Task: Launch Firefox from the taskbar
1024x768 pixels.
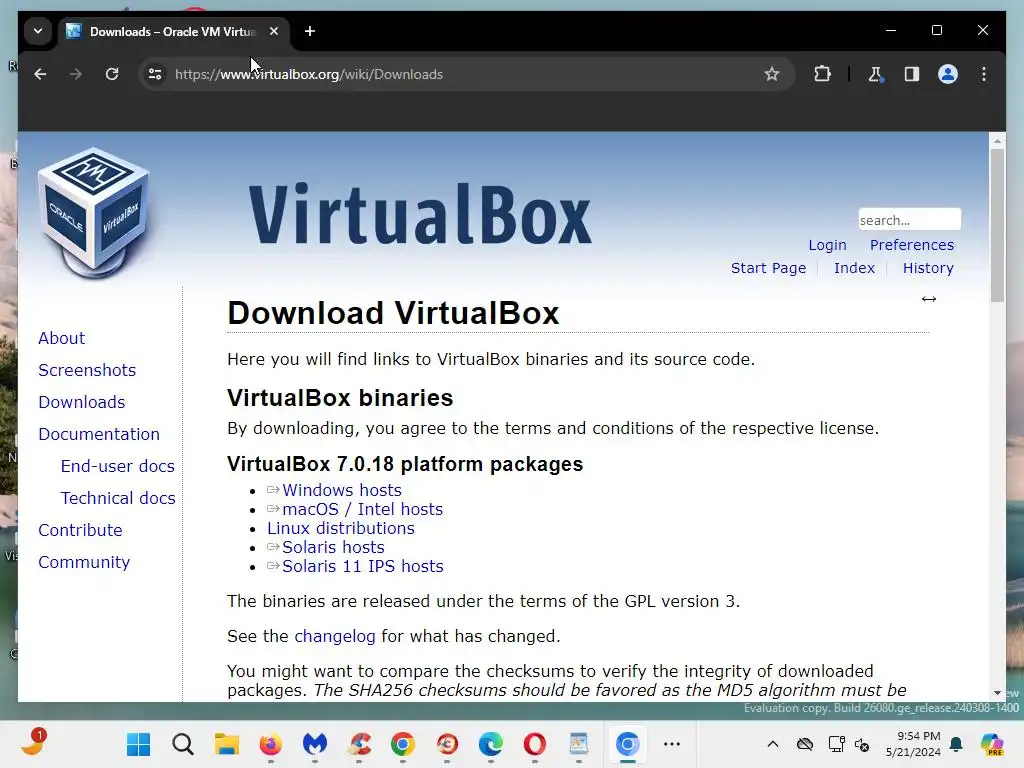Action: [270, 744]
